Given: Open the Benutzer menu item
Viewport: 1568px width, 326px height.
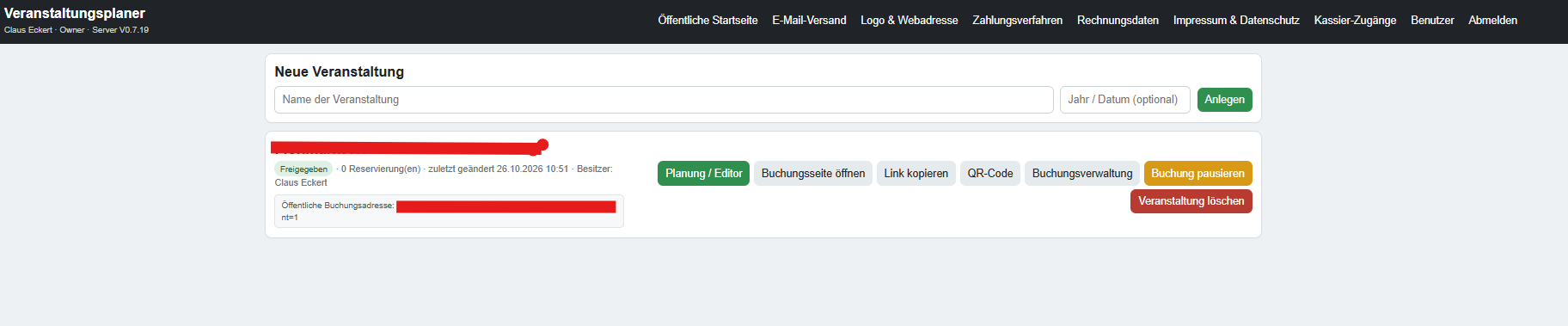Looking at the screenshot, I should pos(1432,20).
